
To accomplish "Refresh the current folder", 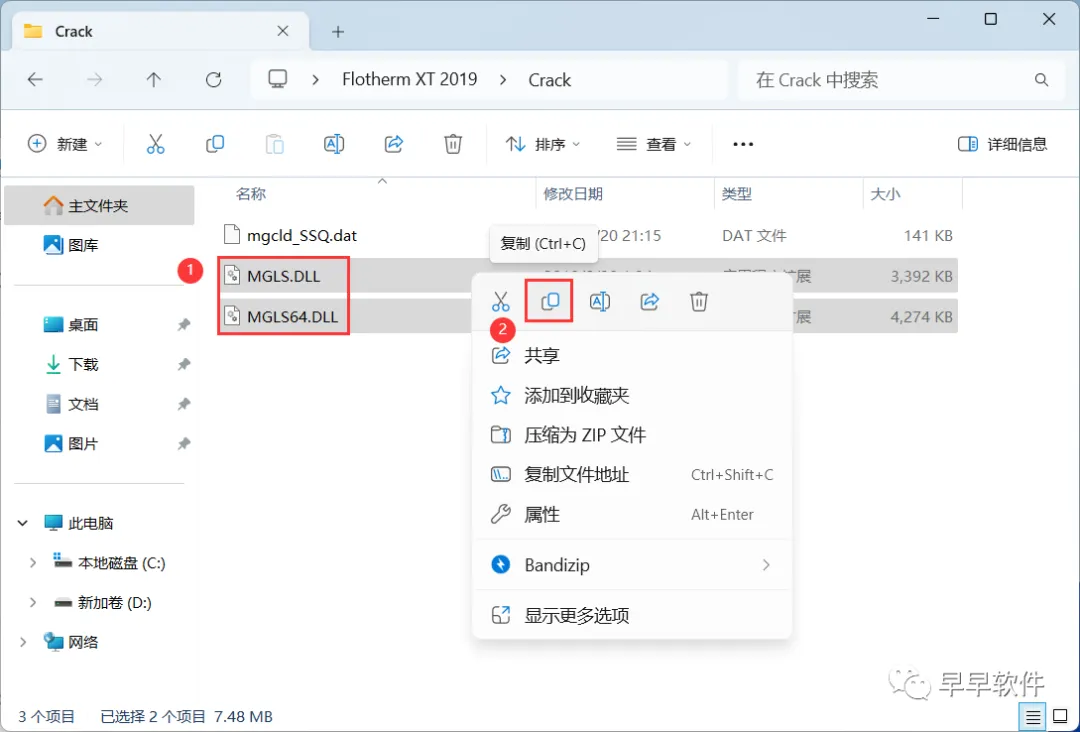I will 214,80.
